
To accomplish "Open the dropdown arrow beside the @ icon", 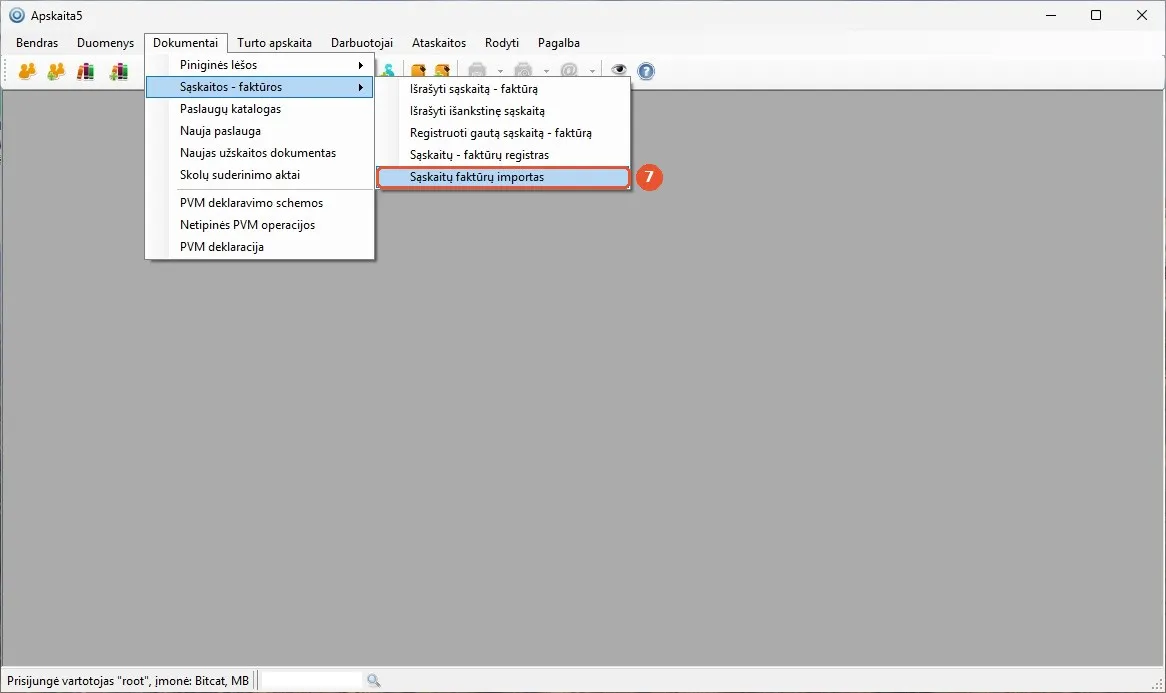I will [x=592, y=72].
